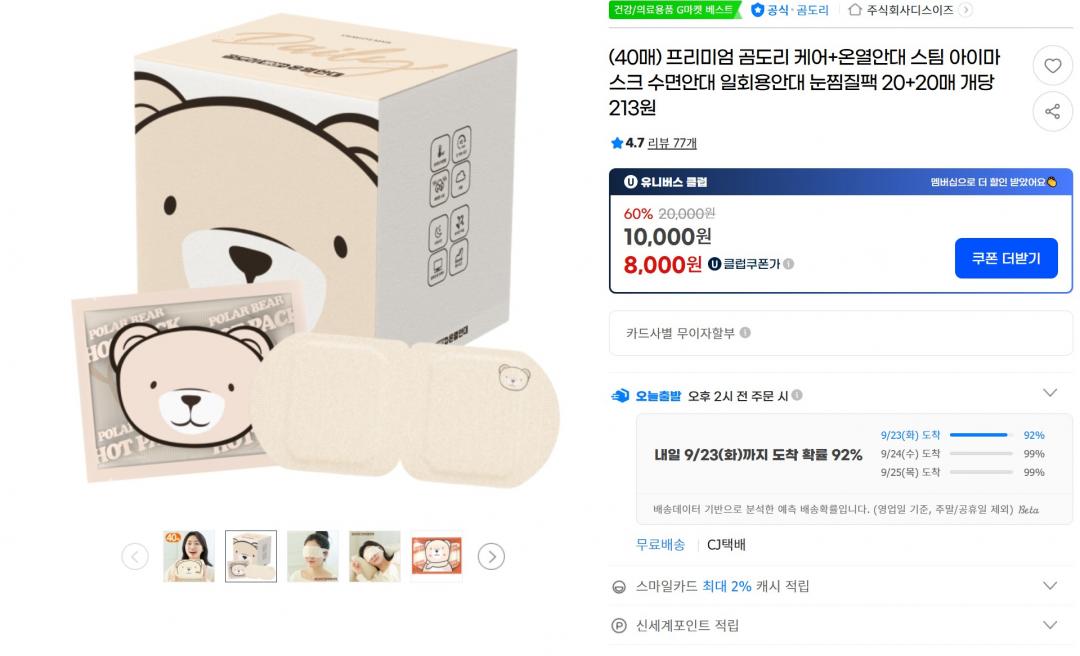Select the first thumbnail with 40 badge
The image size is (1080, 656).
click(188, 556)
